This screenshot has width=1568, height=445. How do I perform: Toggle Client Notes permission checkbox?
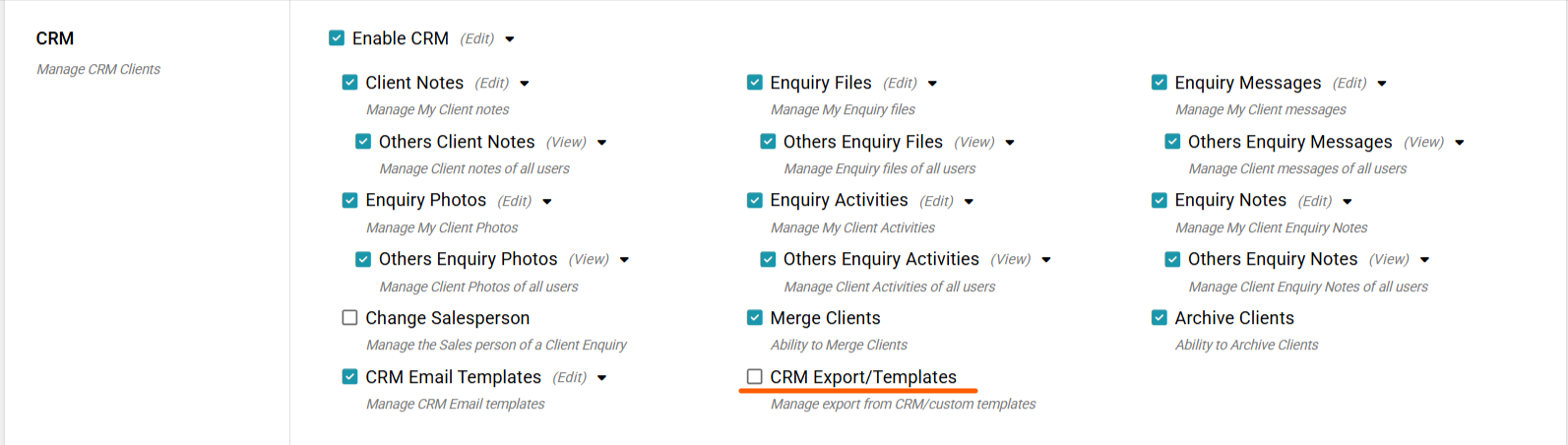pos(349,83)
